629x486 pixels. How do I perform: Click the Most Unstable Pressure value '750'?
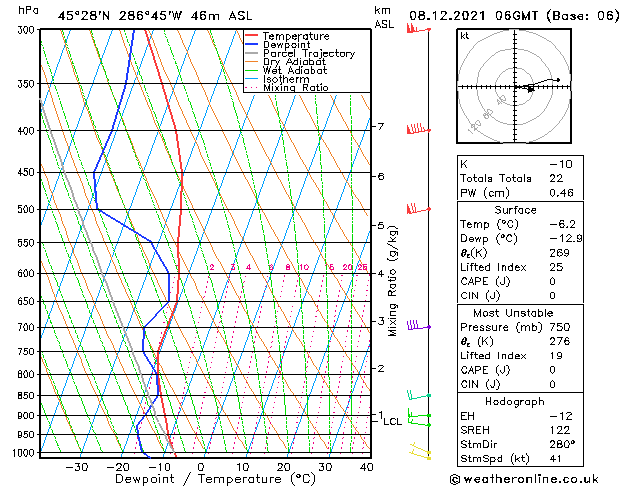[x=560, y=327]
